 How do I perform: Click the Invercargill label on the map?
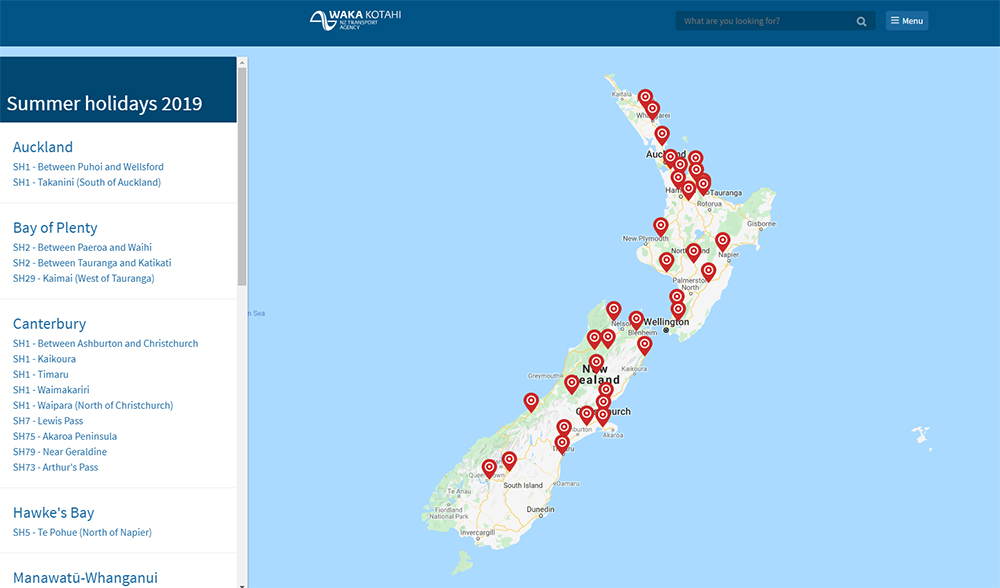click(x=478, y=533)
